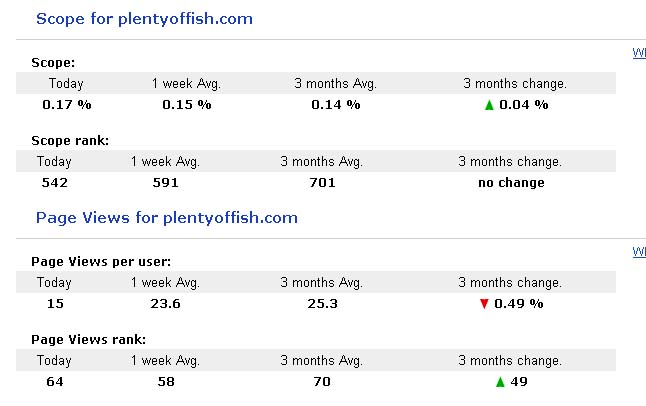Select the Scope today value 0.17 %
Image resolution: width=646 pixels, height=406 pixels.
[66, 104]
